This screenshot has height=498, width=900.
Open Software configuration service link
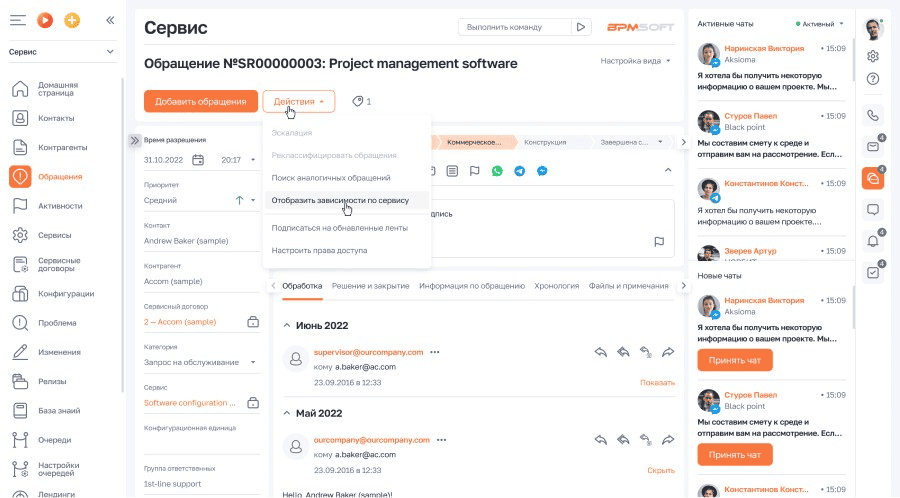tap(189, 403)
